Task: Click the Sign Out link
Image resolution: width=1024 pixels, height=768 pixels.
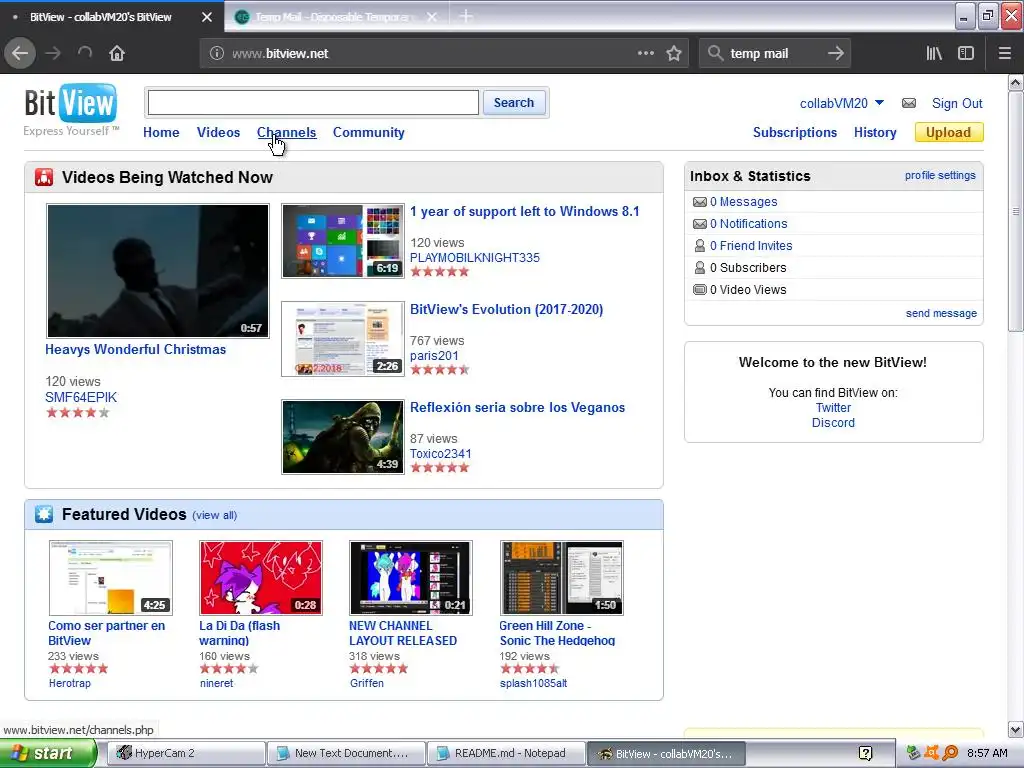Action: click(957, 103)
